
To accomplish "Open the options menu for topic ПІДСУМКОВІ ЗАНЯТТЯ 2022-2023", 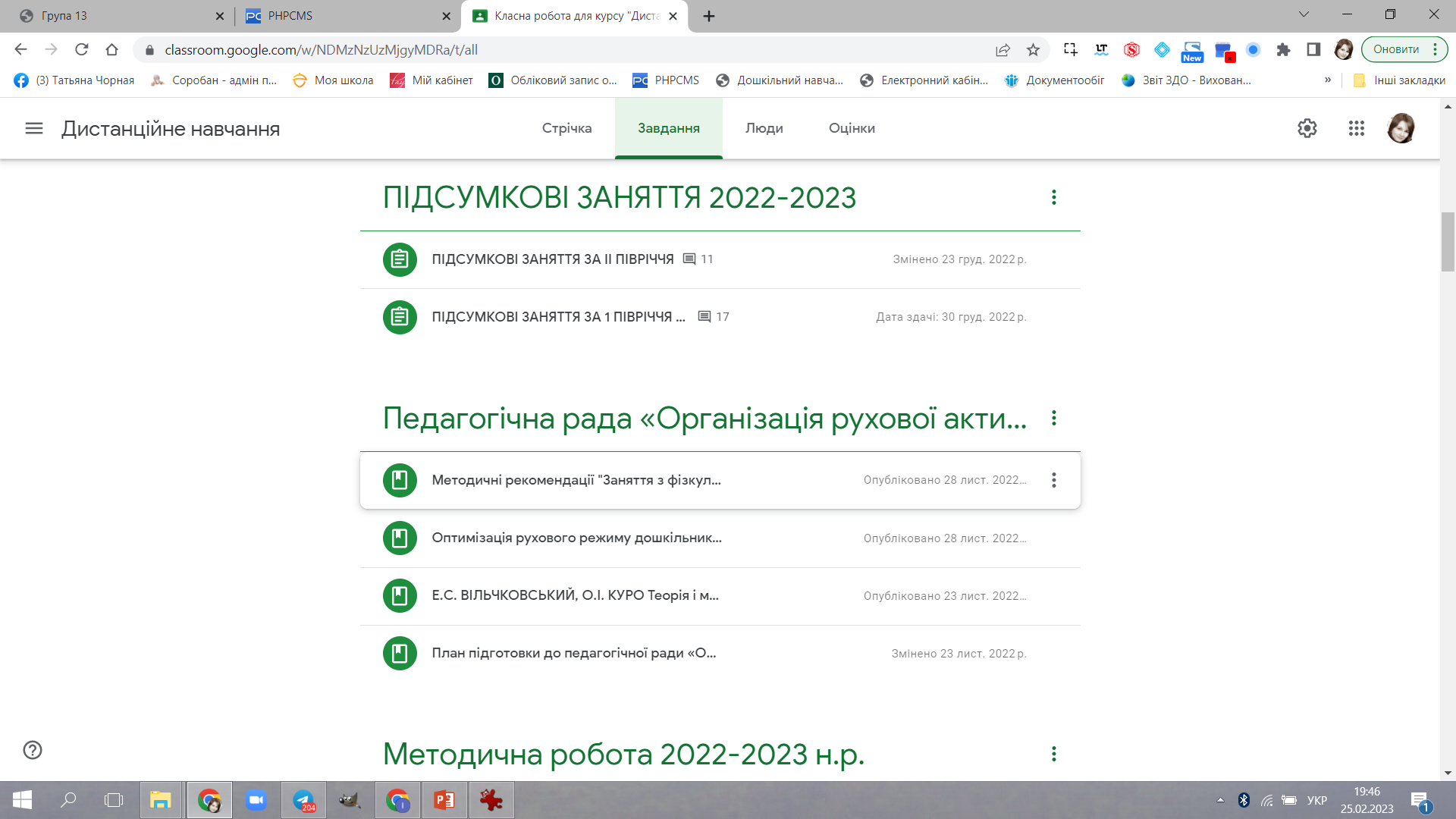I will click(1053, 198).
